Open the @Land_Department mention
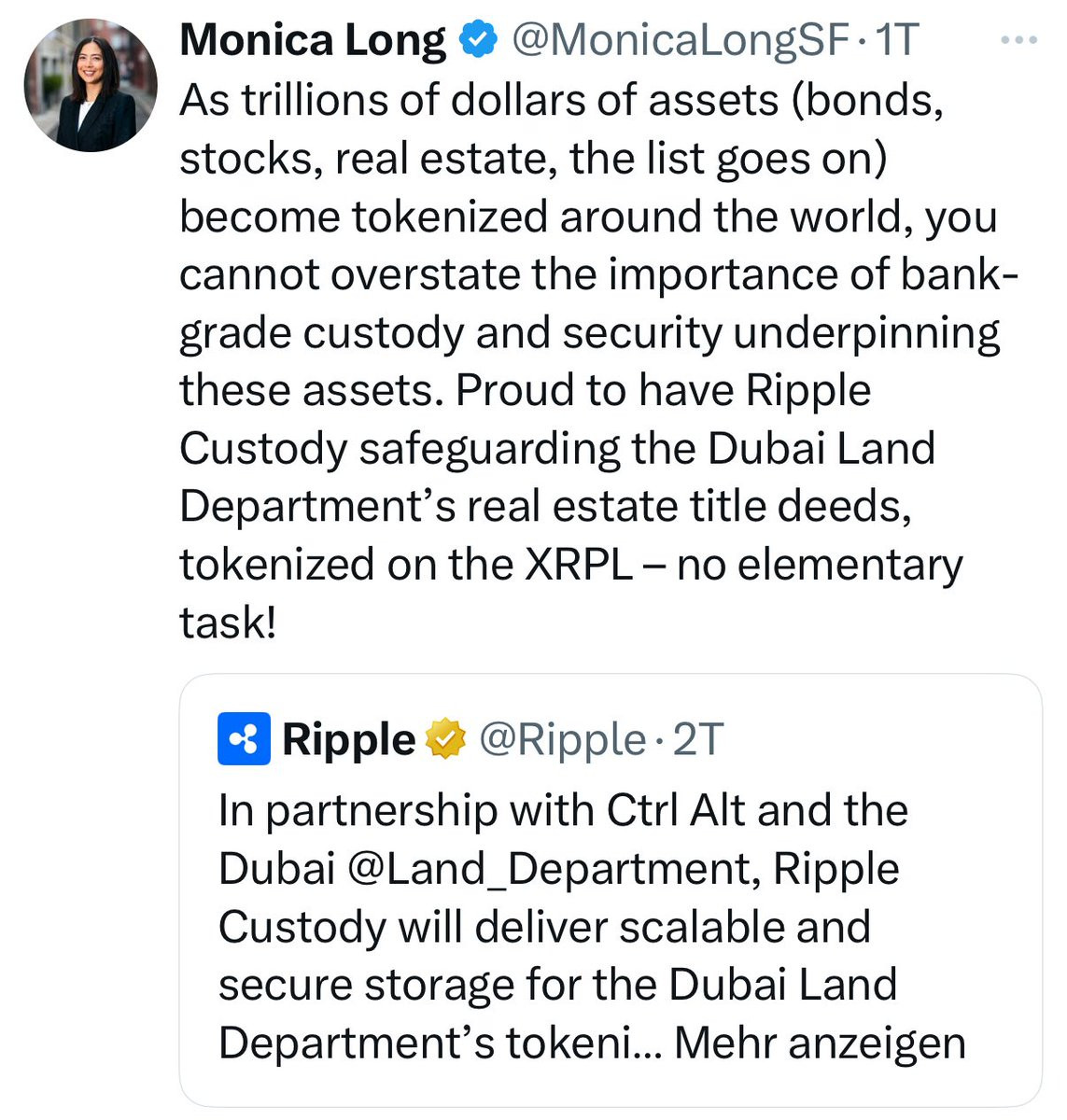Image resolution: width=1067 pixels, height=1120 pixels. [551, 870]
